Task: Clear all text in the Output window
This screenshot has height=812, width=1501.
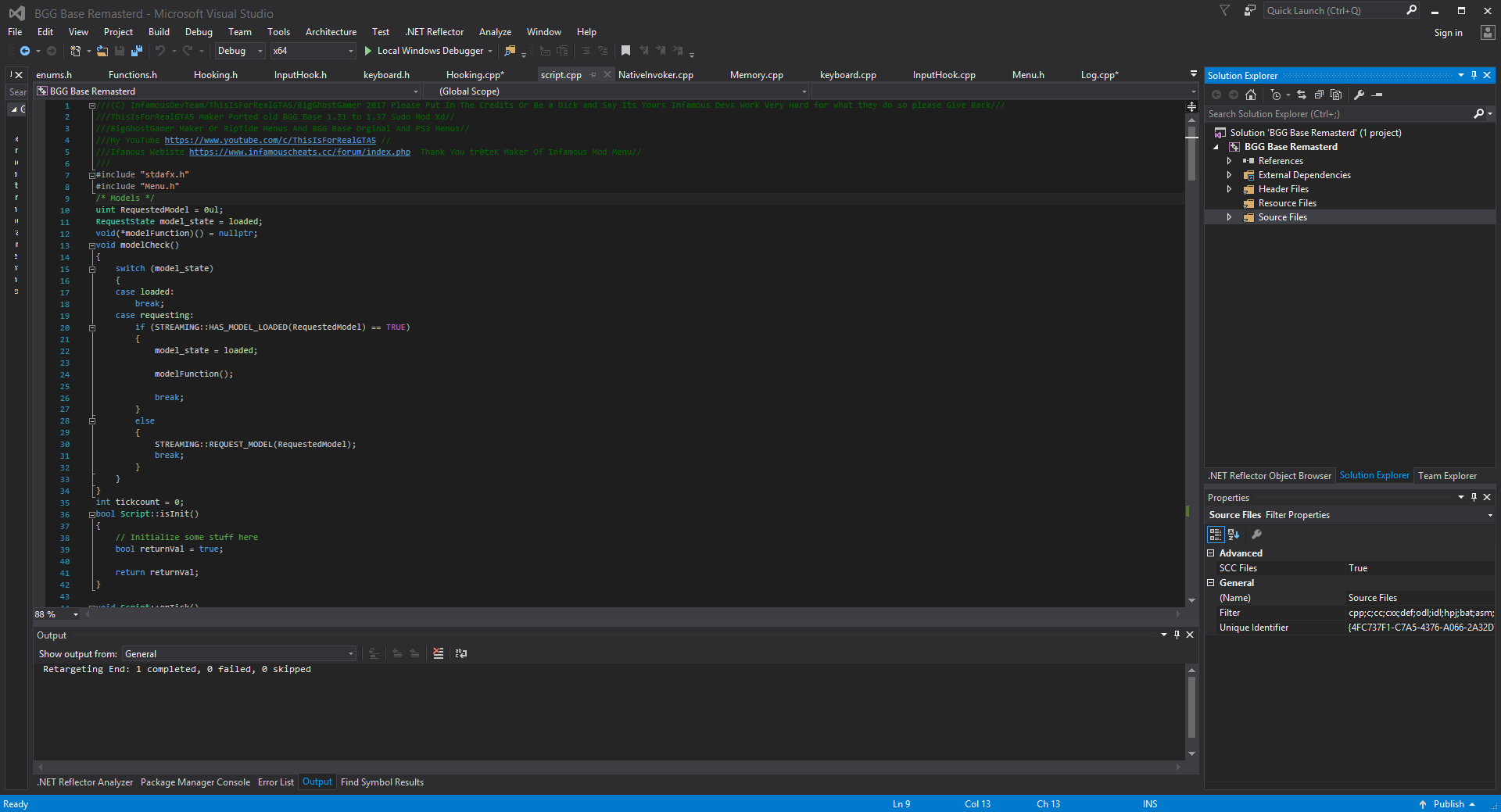Action: [438, 653]
